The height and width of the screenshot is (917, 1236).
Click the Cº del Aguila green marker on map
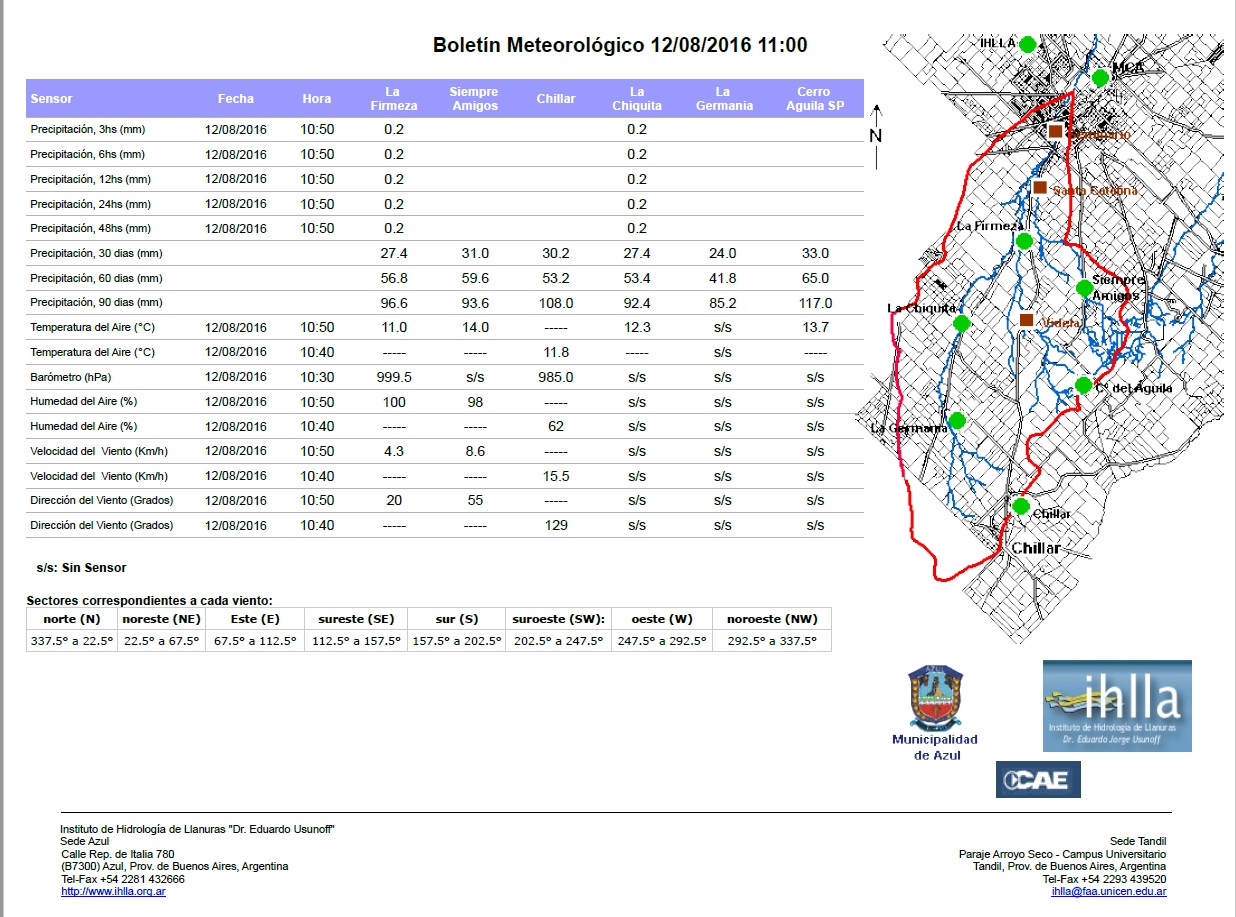coord(1083,385)
